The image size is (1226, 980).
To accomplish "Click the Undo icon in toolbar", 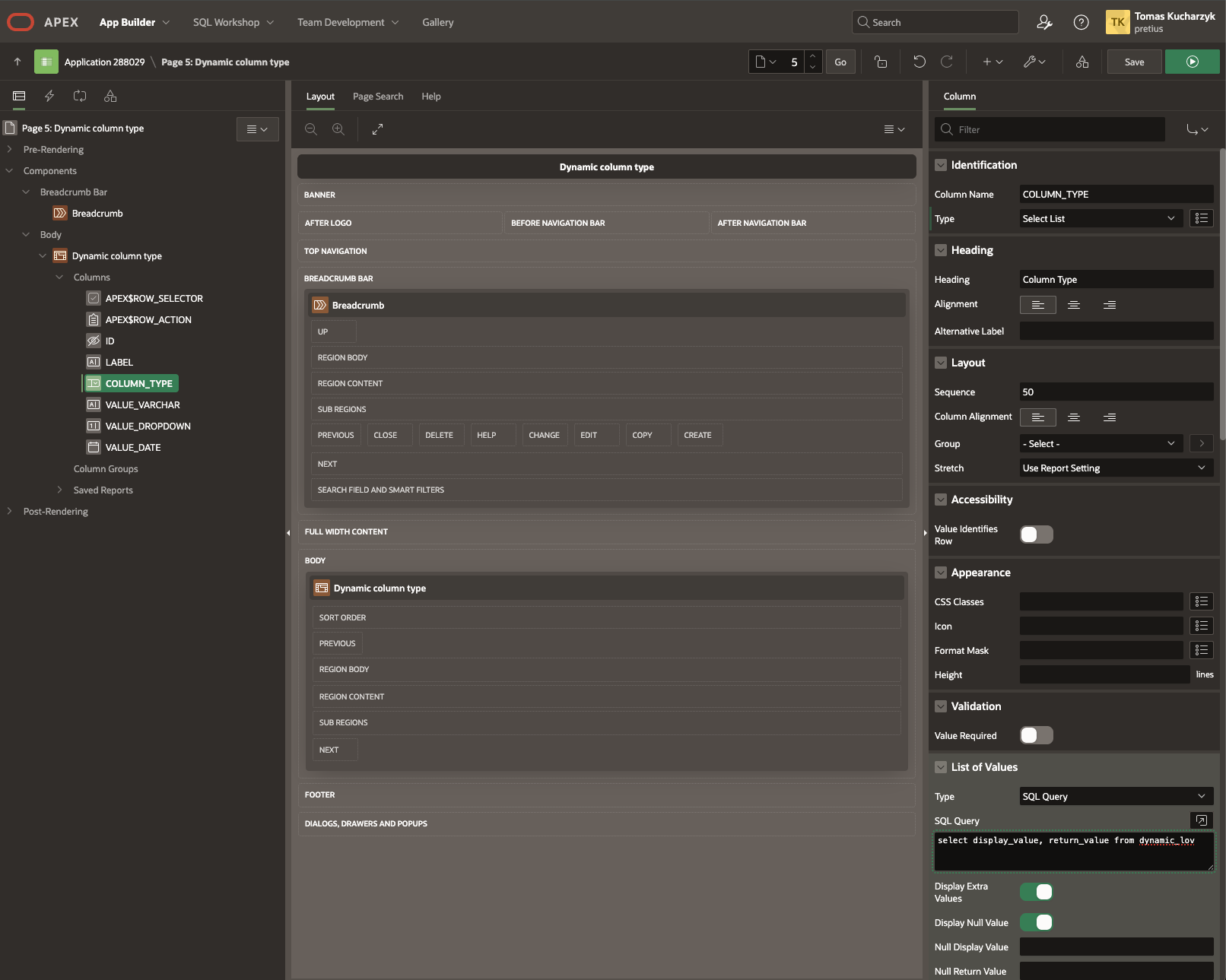I will [919, 62].
